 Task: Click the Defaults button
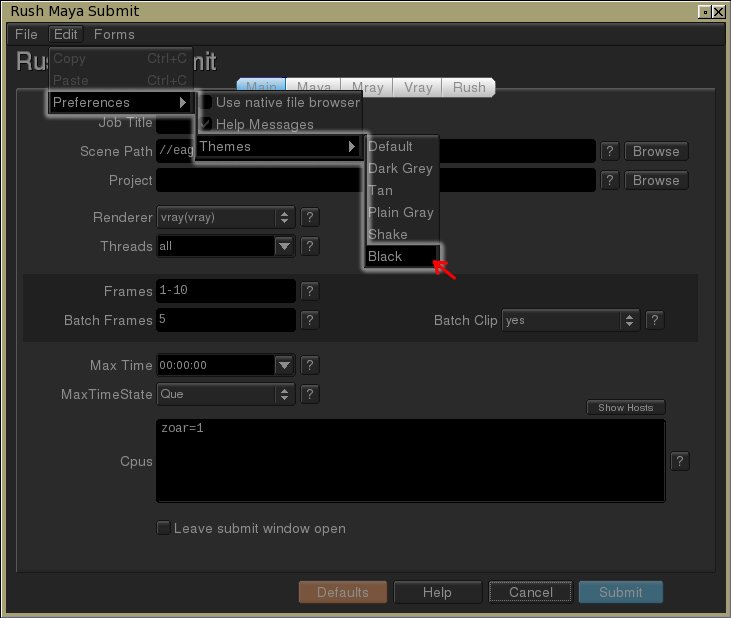(343, 592)
